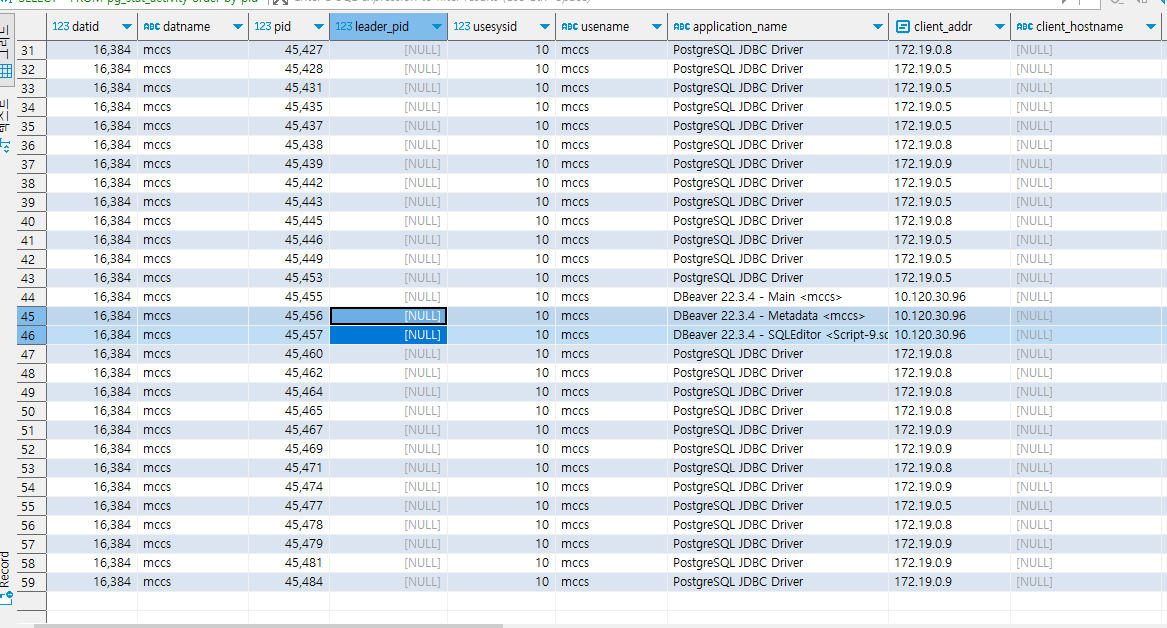Click pid cell 45,484

pyautogui.click(x=289, y=582)
